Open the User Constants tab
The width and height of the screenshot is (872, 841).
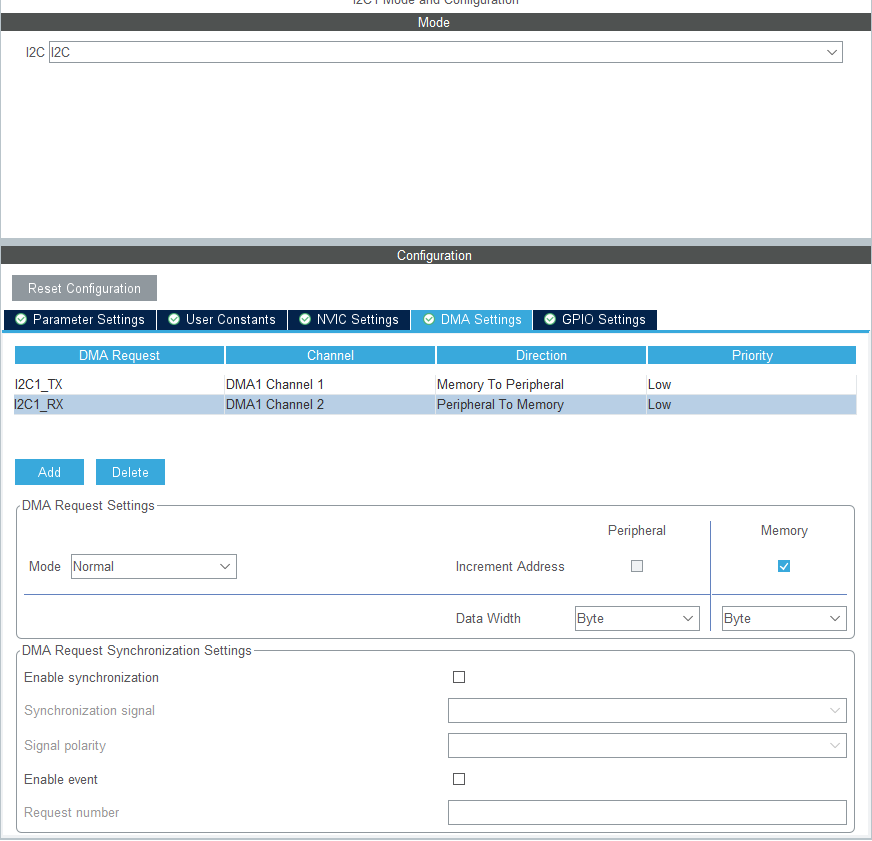tap(222, 320)
